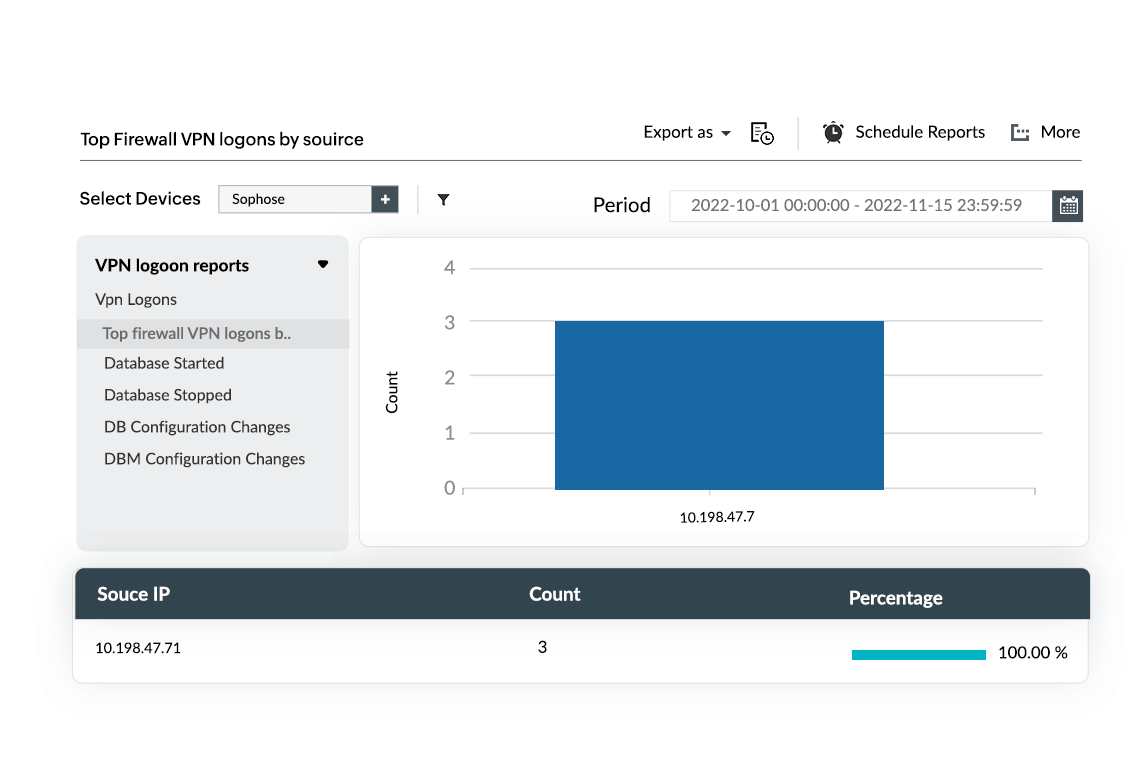Open the calendar date picker icon
Screen dimensions: 1146x783
point(1068,206)
